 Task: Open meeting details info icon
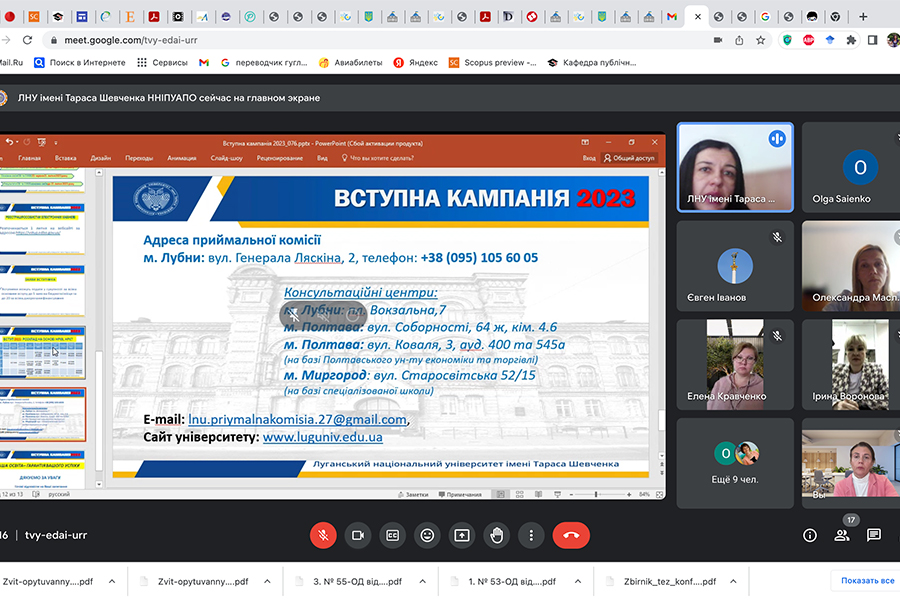[x=810, y=535]
